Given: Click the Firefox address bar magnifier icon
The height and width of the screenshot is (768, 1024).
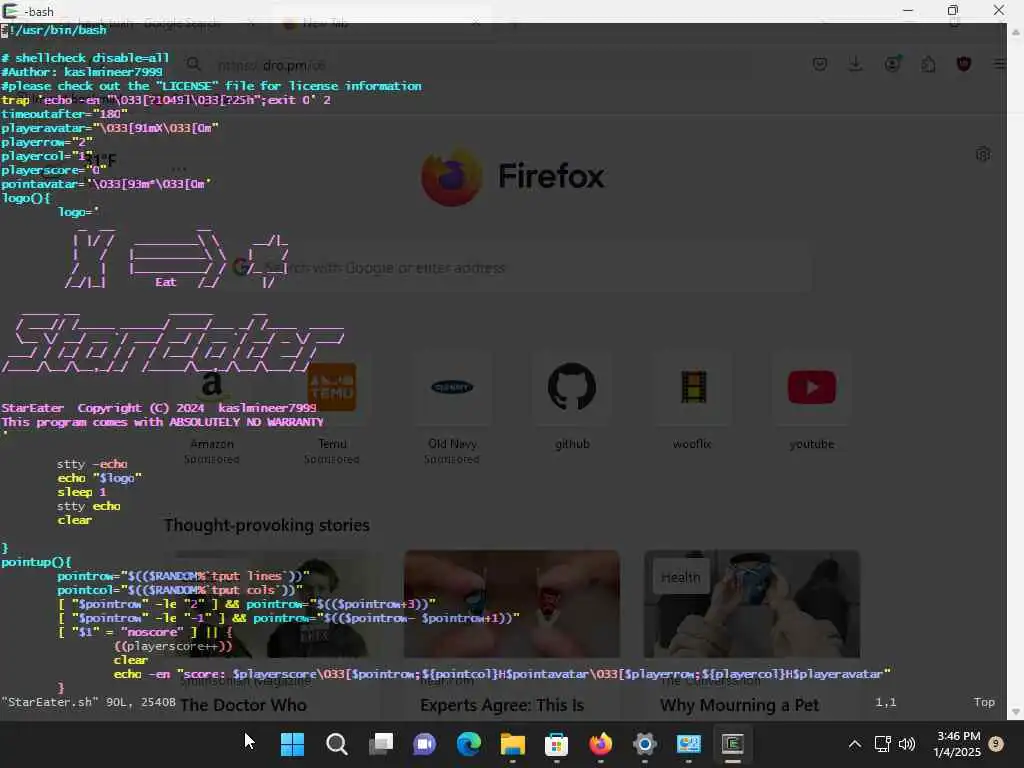Looking at the screenshot, I should [x=193, y=64].
